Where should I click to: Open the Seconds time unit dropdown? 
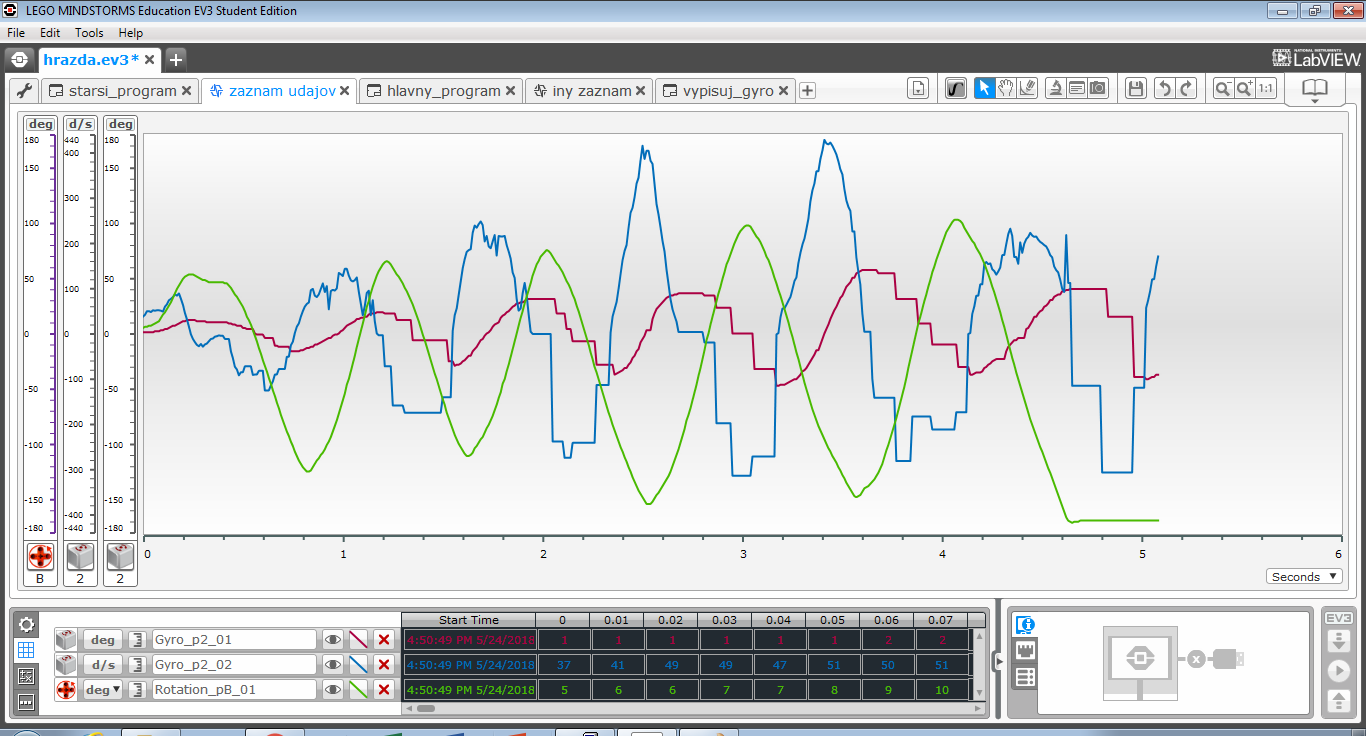coord(1303,577)
